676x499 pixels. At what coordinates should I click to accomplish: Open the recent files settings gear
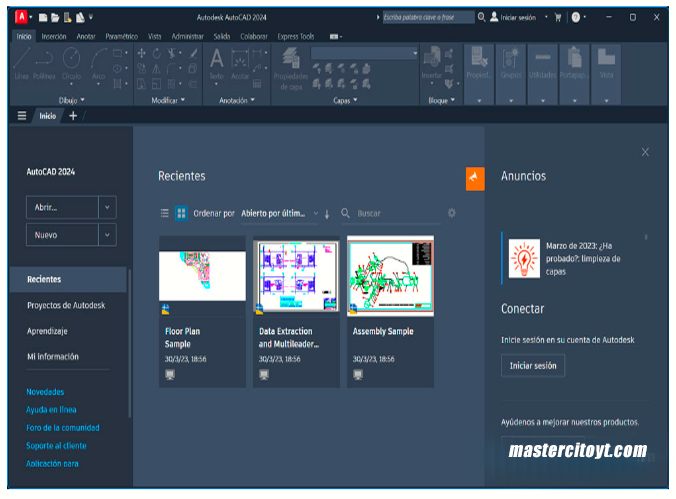[451, 213]
